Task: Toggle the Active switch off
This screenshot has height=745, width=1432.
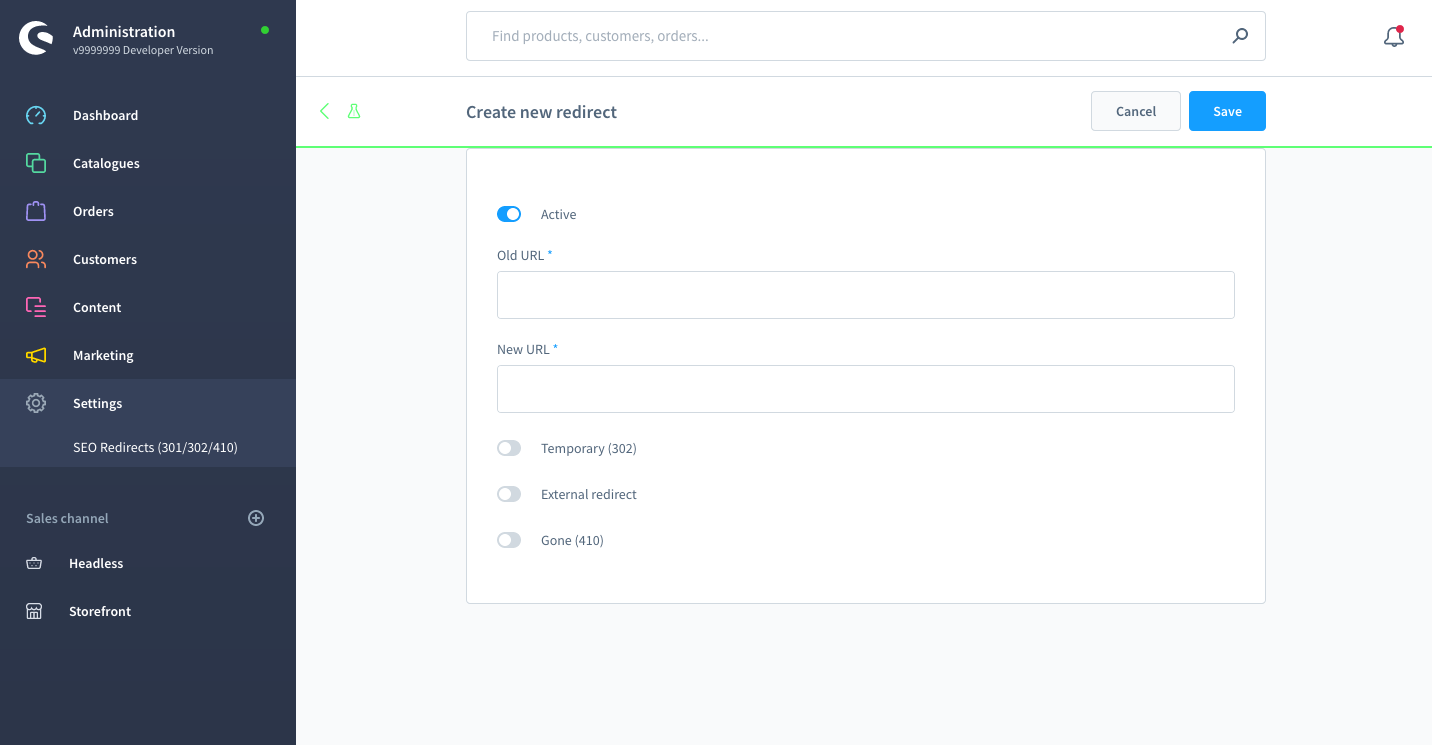Action: 509,214
